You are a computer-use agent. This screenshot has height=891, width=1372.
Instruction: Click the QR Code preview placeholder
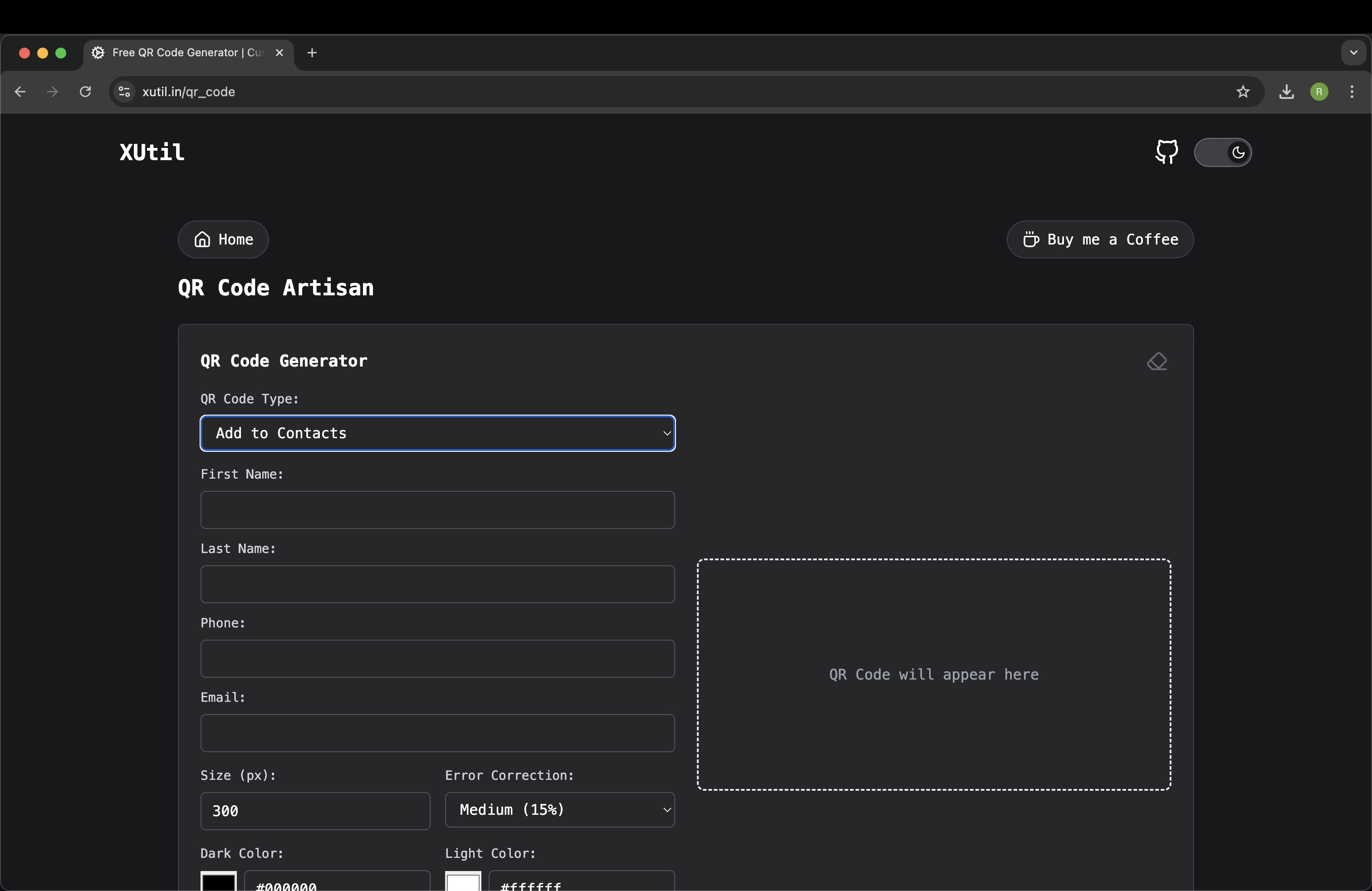pos(934,674)
